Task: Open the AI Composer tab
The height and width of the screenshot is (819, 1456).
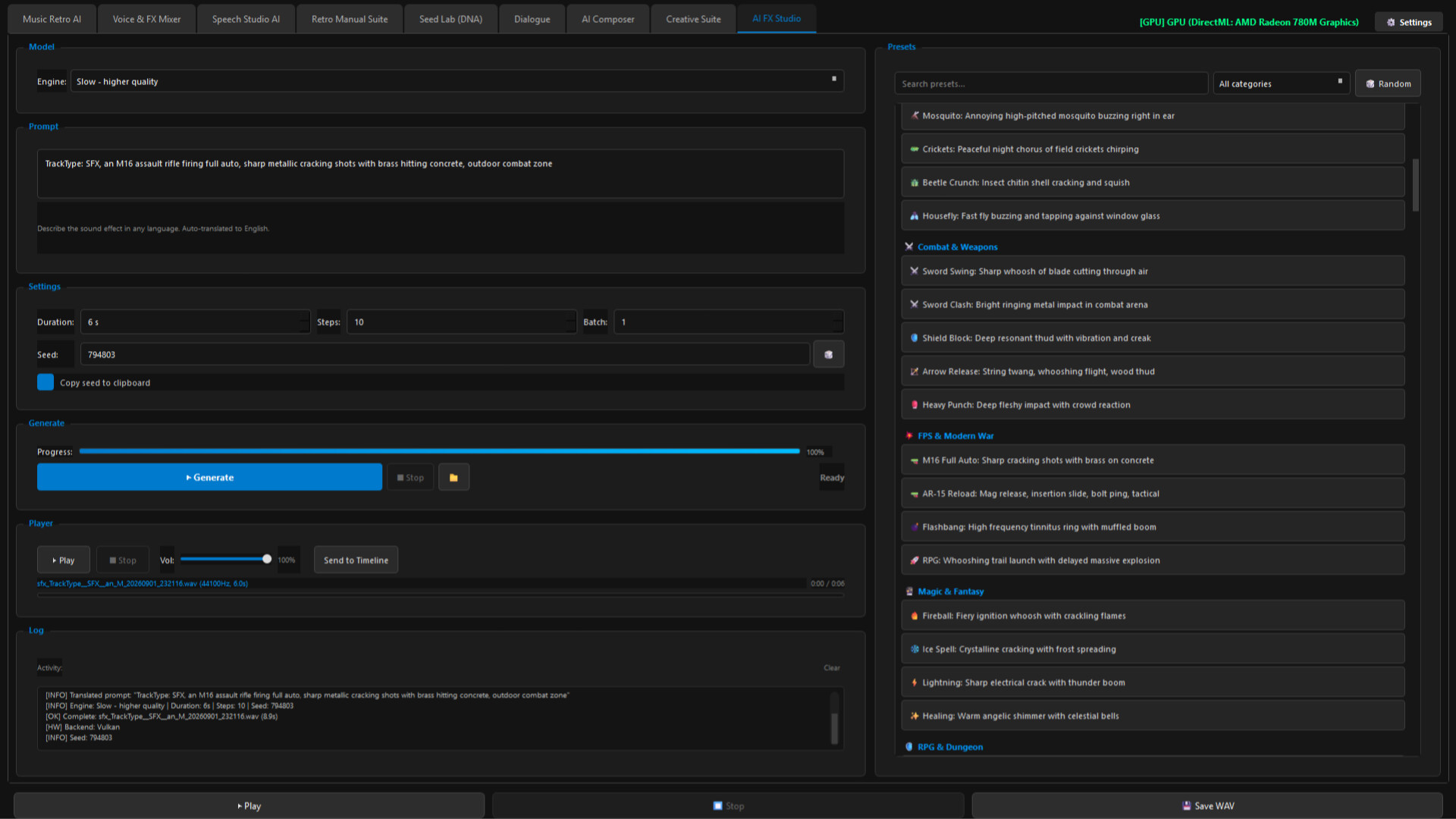Action: tap(607, 19)
